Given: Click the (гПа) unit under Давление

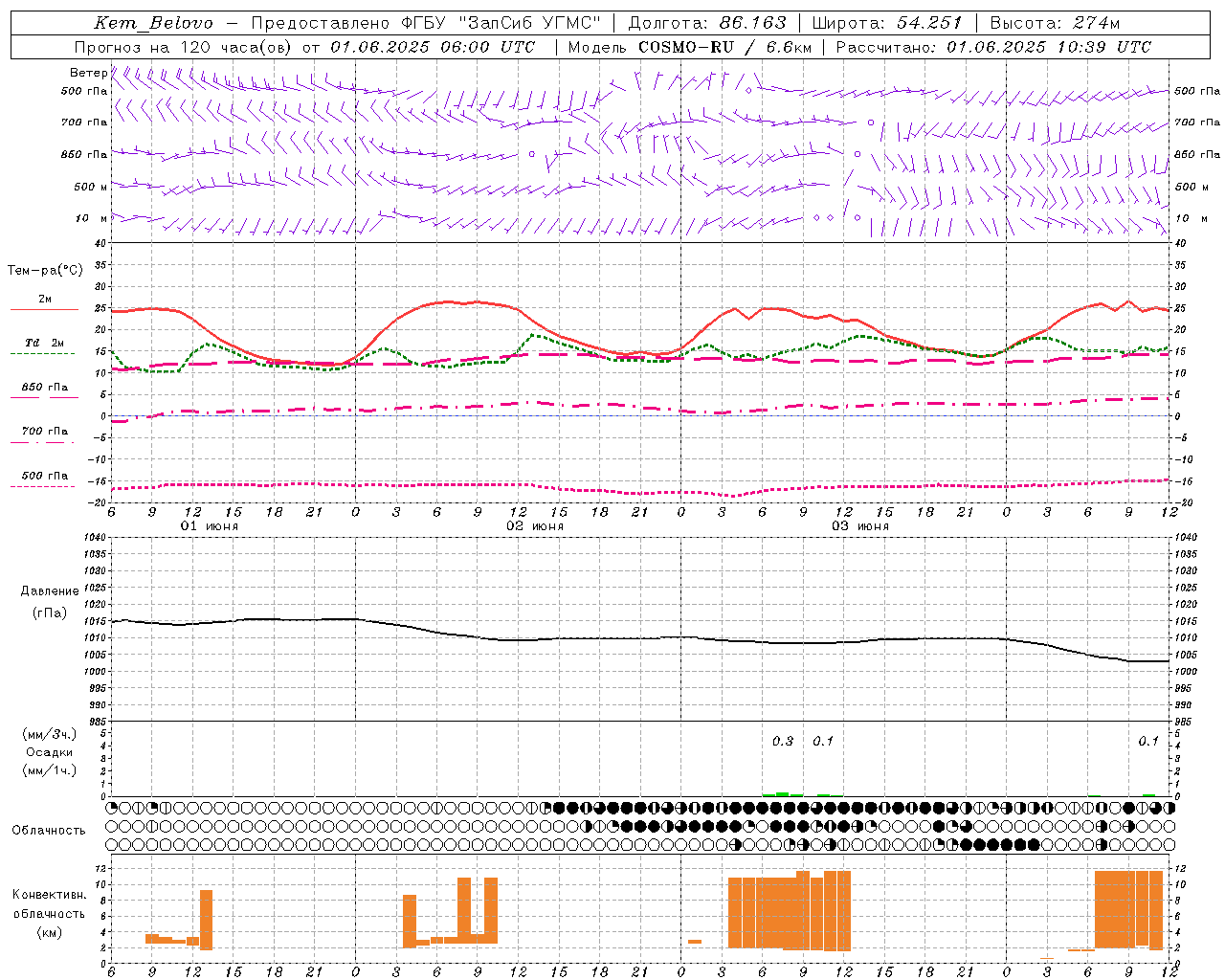Looking at the screenshot, I should point(49,612).
